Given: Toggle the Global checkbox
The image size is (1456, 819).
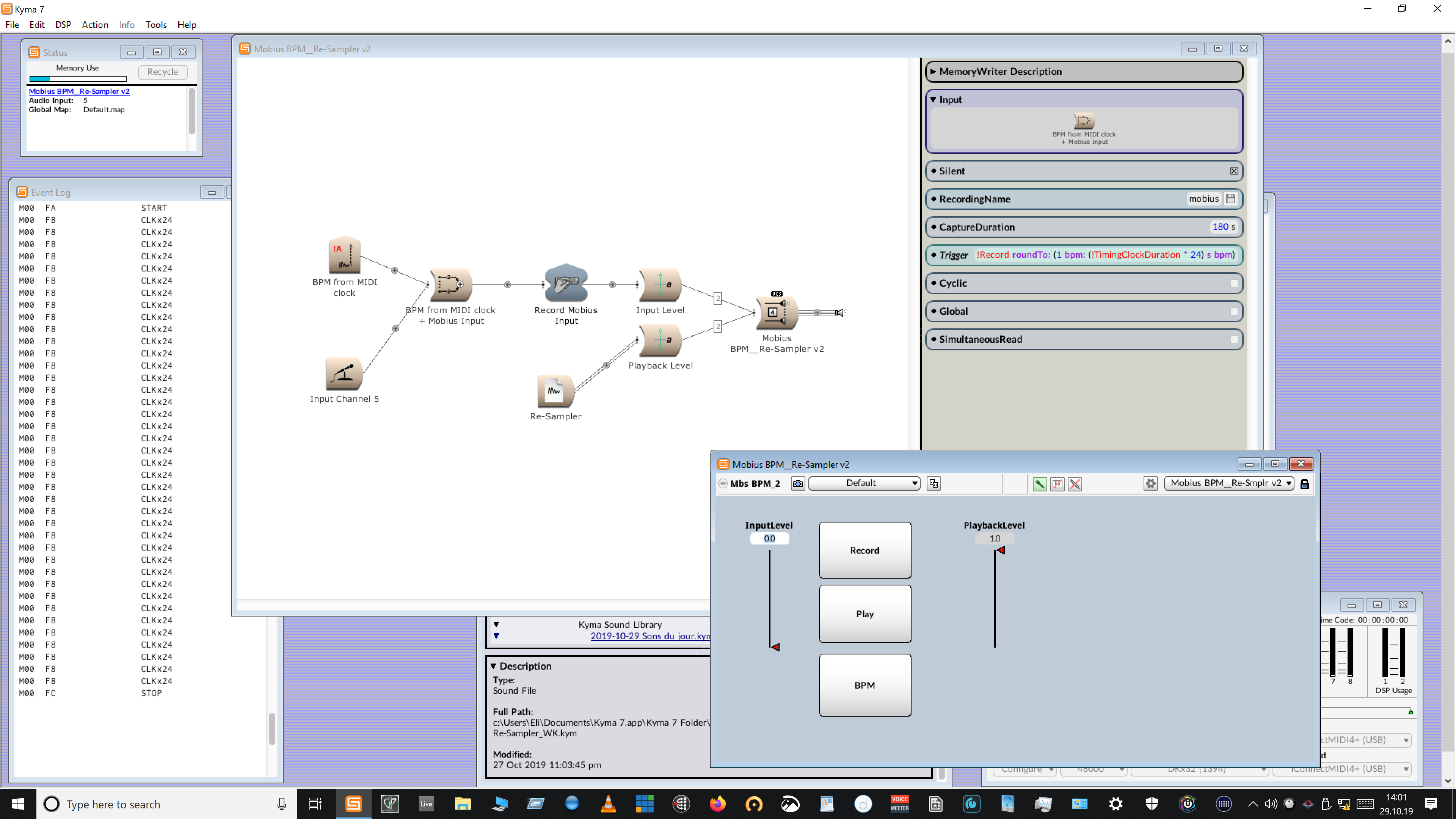Looking at the screenshot, I should [1234, 311].
